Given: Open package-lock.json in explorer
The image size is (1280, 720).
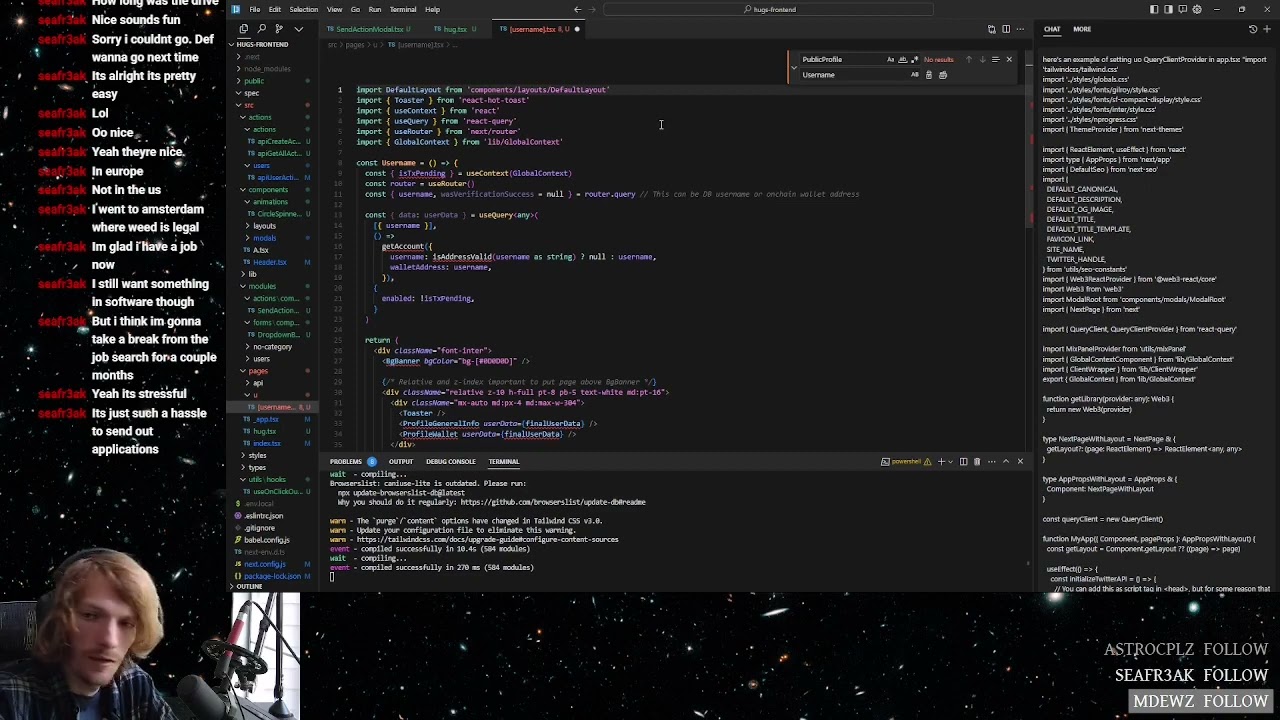Looking at the screenshot, I should point(271,576).
